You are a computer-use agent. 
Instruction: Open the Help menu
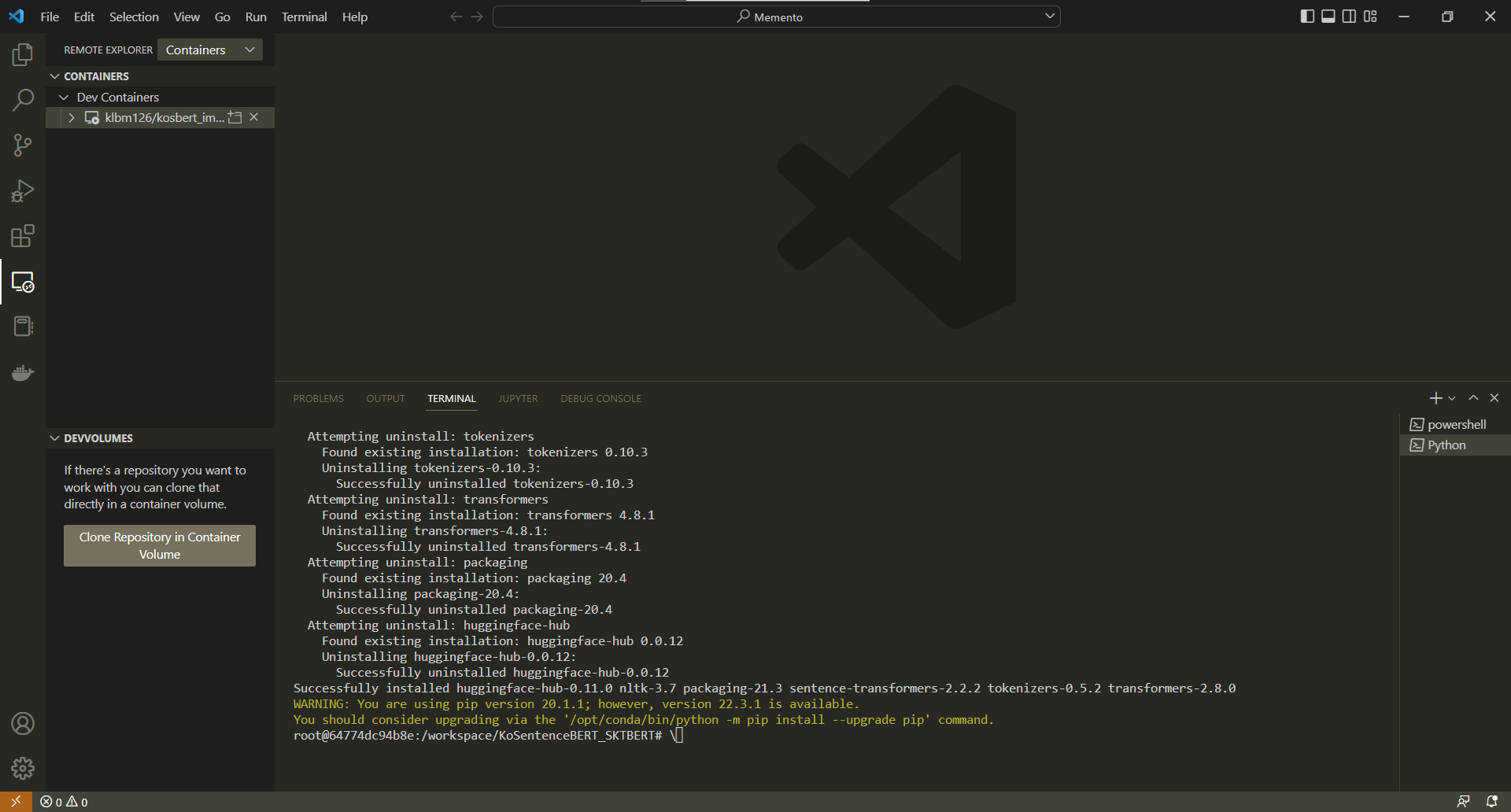coord(355,17)
